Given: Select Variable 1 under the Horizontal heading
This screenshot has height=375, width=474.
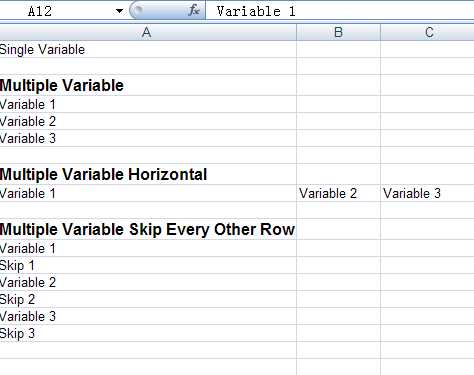Looking at the screenshot, I should click(148, 193).
